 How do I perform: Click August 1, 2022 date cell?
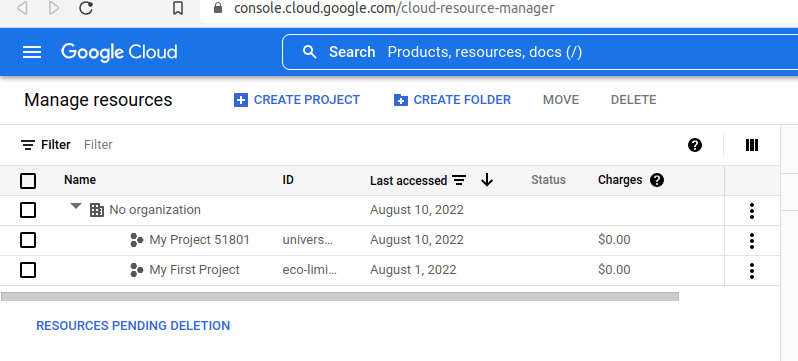pyautogui.click(x=413, y=270)
